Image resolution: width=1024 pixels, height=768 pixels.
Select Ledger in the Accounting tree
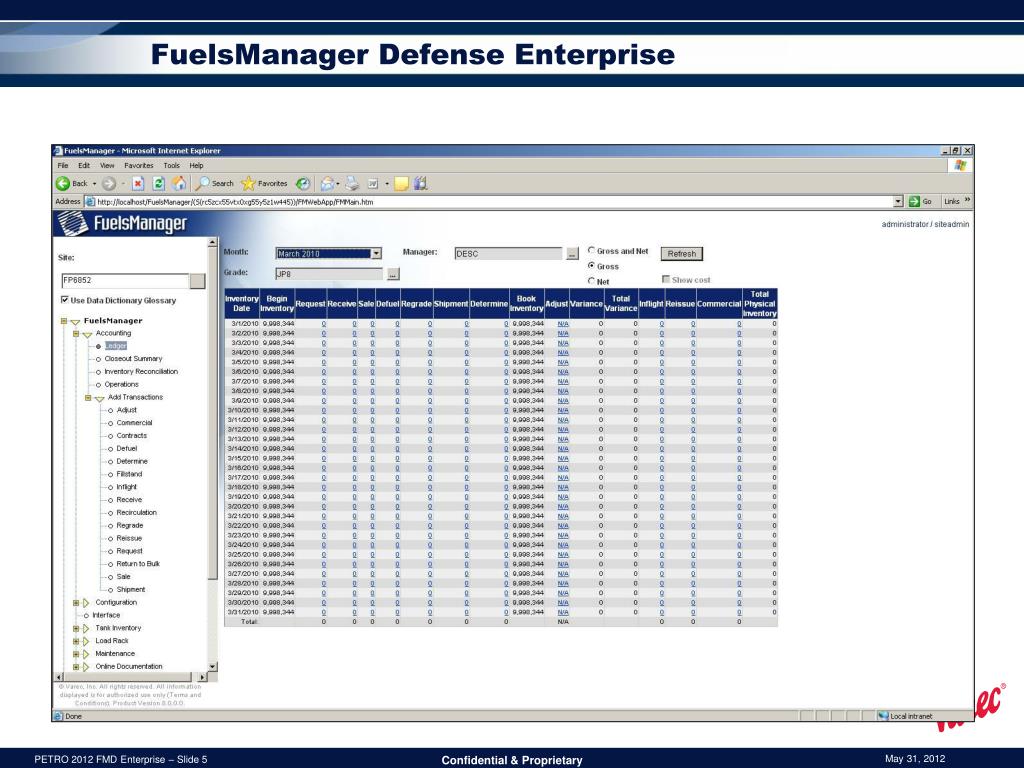point(116,345)
